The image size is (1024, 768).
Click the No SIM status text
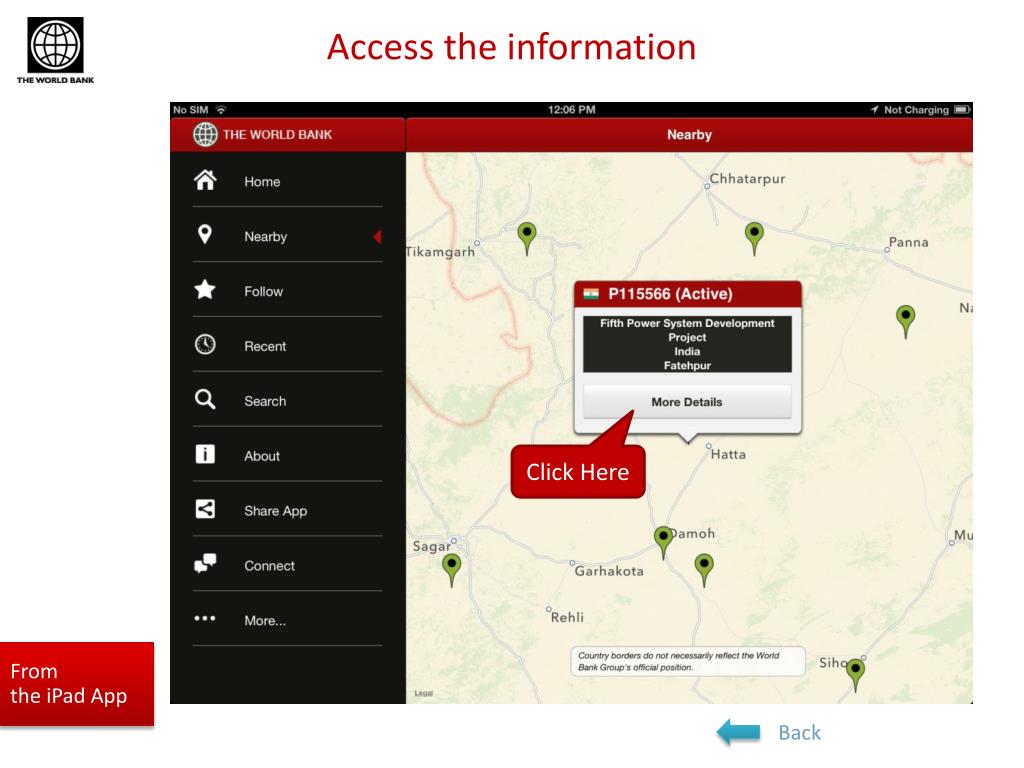click(191, 110)
